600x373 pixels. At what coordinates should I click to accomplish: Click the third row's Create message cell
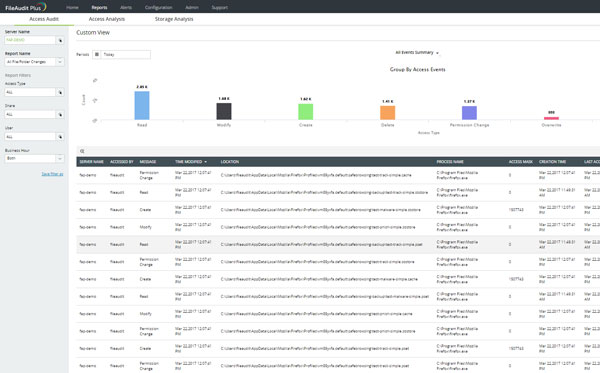pyautogui.click(x=145, y=210)
